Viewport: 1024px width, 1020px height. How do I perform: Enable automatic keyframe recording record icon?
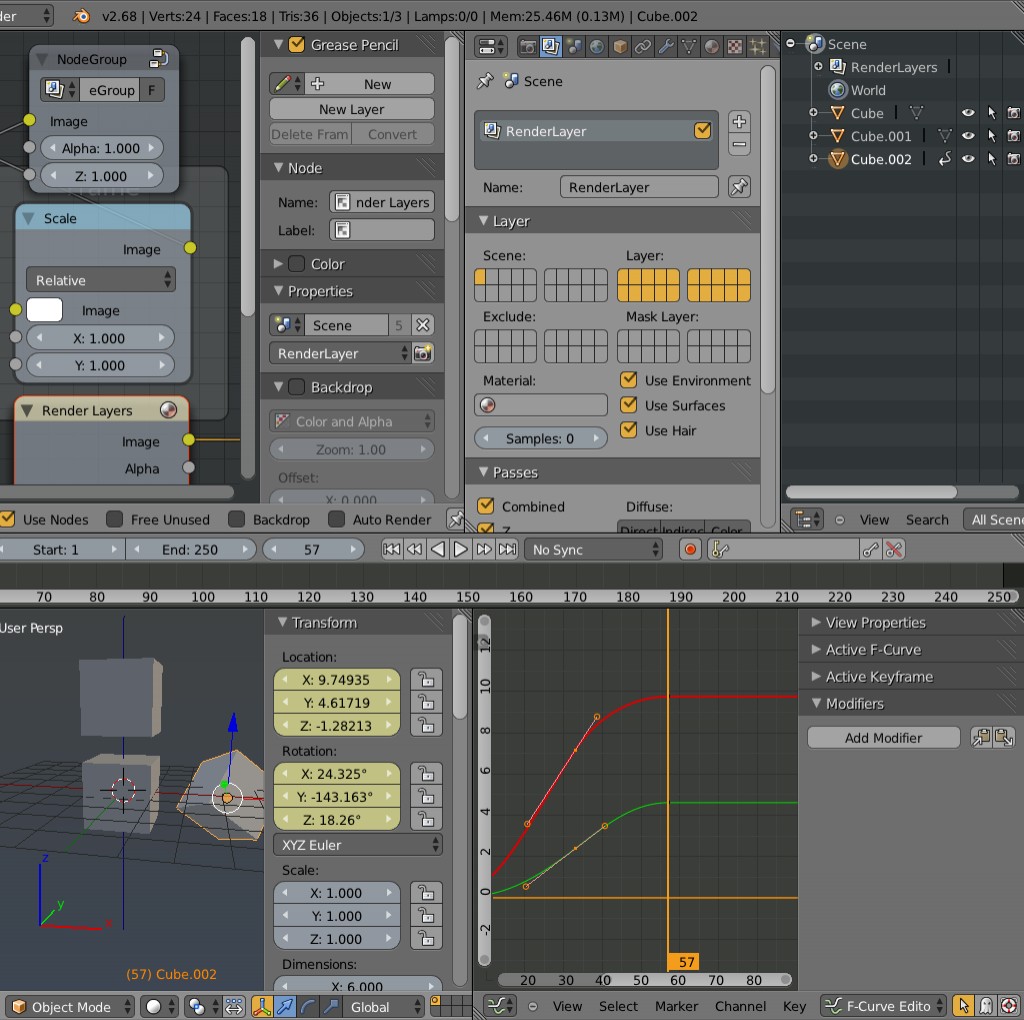(690, 549)
